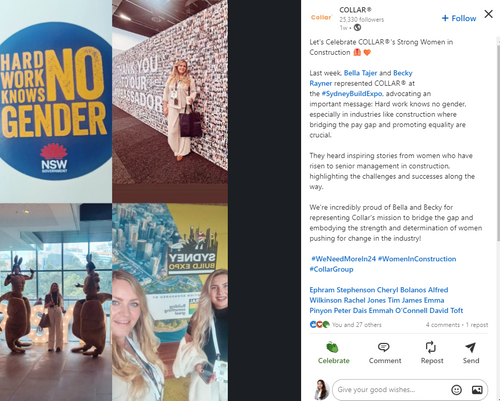Follow the COLLAR page
The height and width of the screenshot is (401, 500).
(x=459, y=18)
